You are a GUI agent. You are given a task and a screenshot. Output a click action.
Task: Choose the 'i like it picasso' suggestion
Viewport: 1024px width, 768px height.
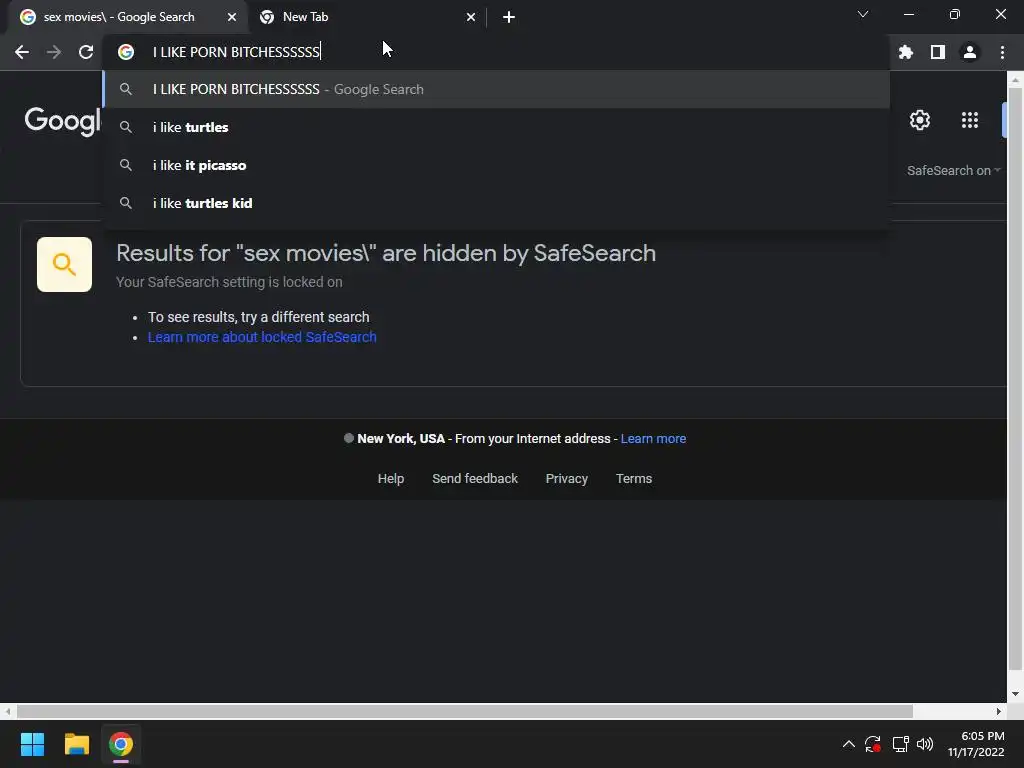[x=496, y=165]
